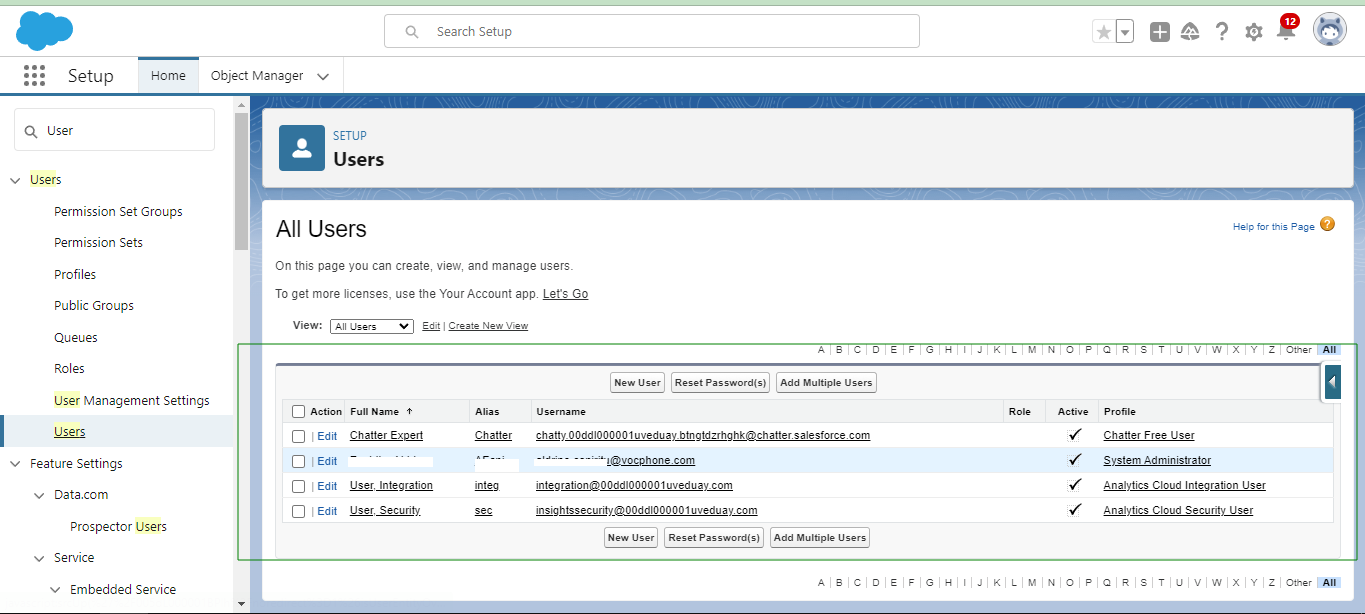Click the top New User button

click(x=637, y=383)
